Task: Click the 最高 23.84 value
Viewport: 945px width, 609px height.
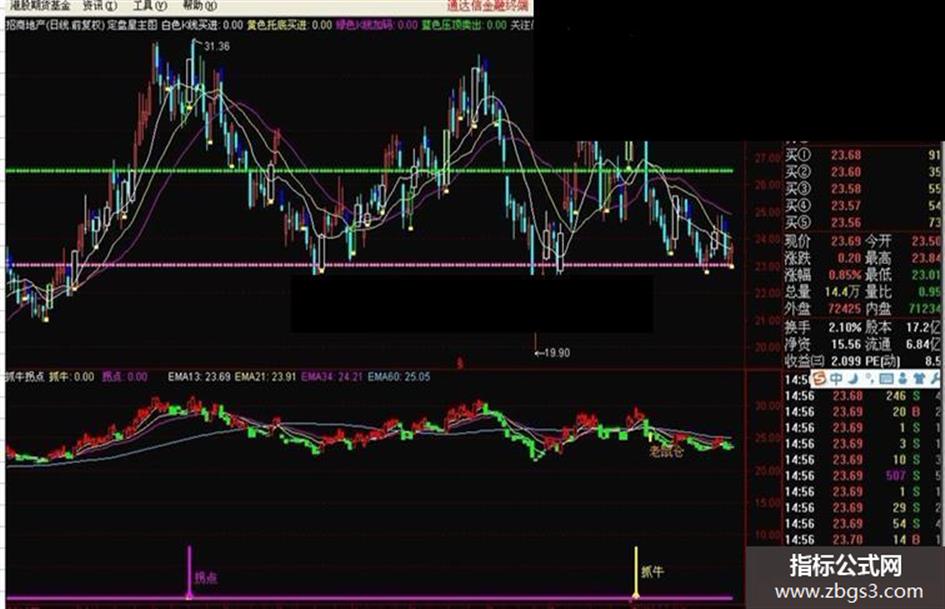Action: pos(927,259)
